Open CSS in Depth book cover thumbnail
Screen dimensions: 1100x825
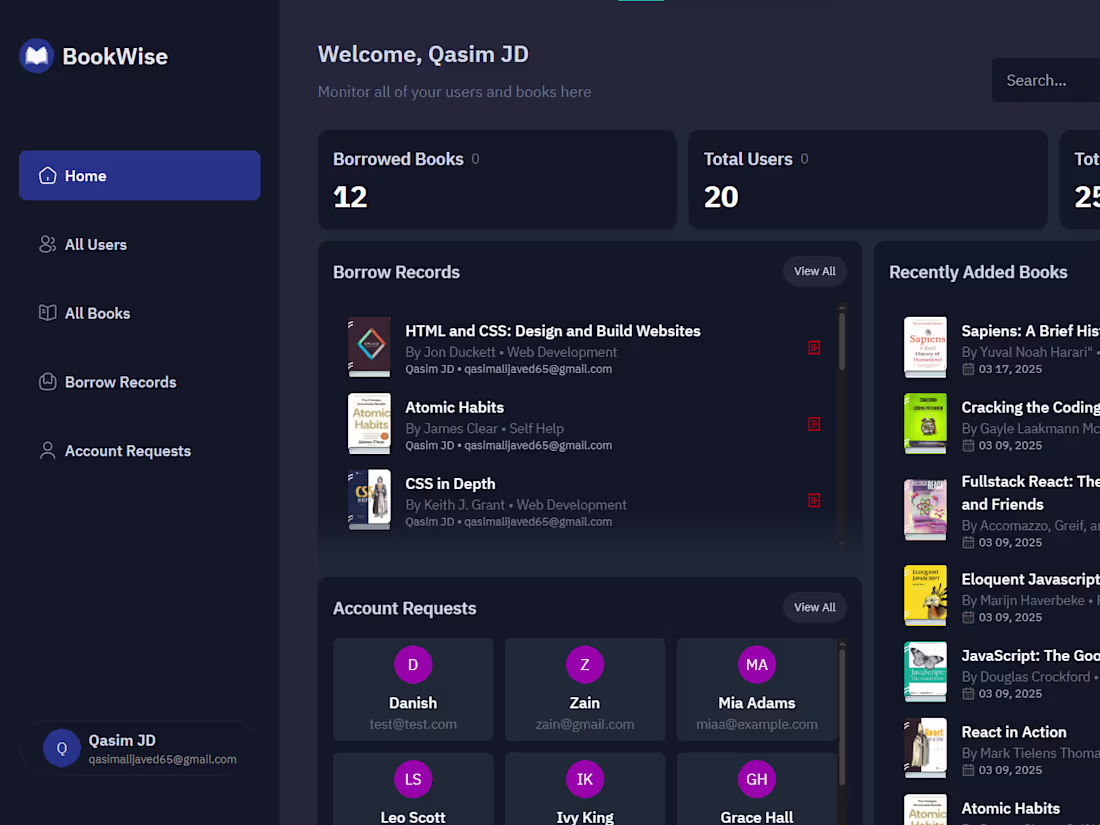(369, 499)
